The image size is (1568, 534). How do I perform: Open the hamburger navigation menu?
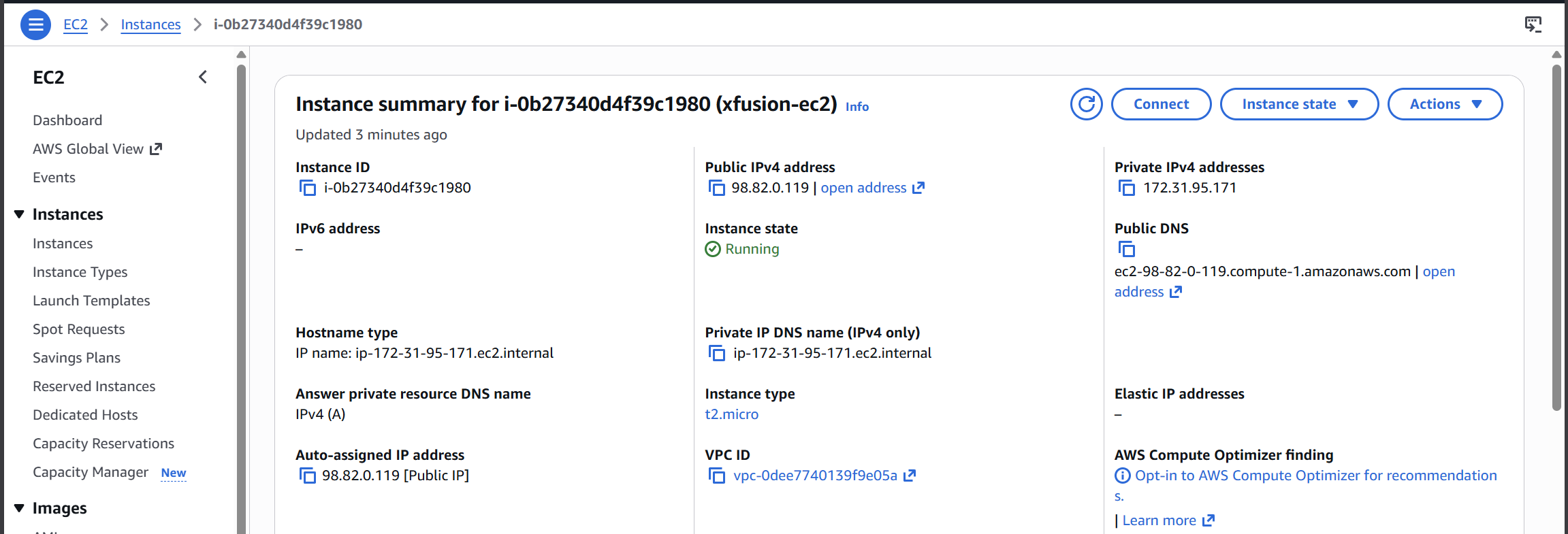(36, 25)
